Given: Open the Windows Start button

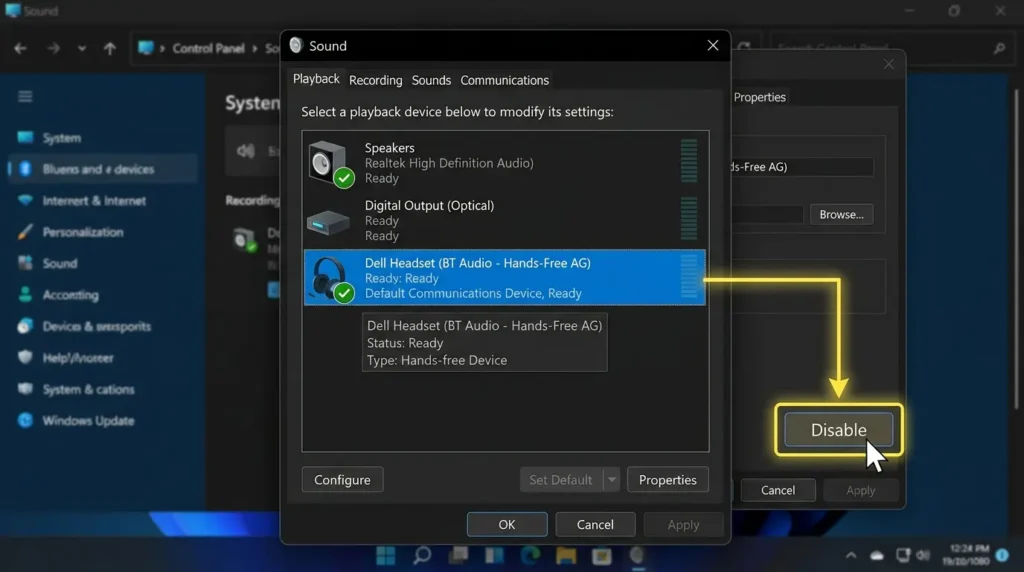Looking at the screenshot, I should (385, 556).
